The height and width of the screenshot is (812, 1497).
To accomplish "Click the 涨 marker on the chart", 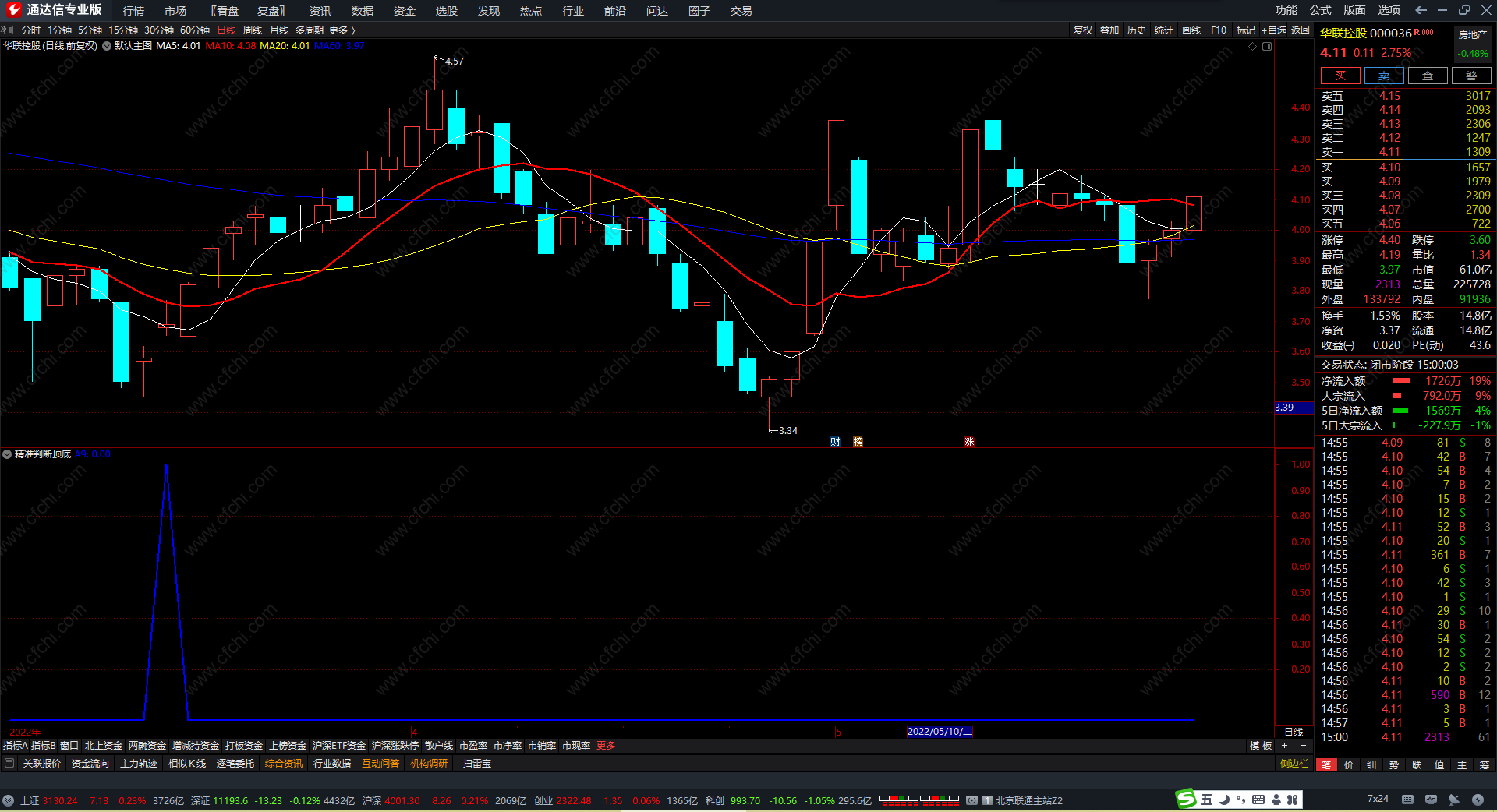I will (x=969, y=442).
